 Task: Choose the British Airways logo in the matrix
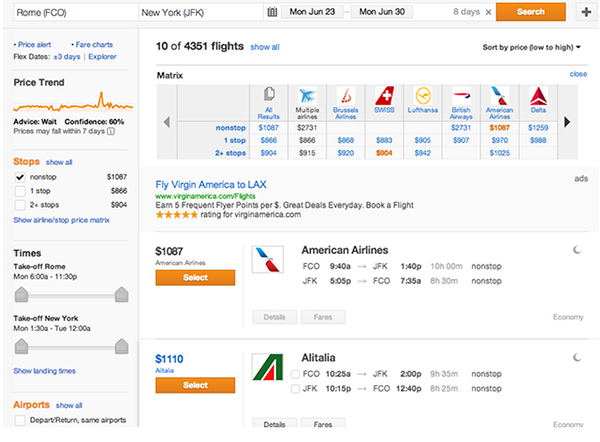point(461,95)
